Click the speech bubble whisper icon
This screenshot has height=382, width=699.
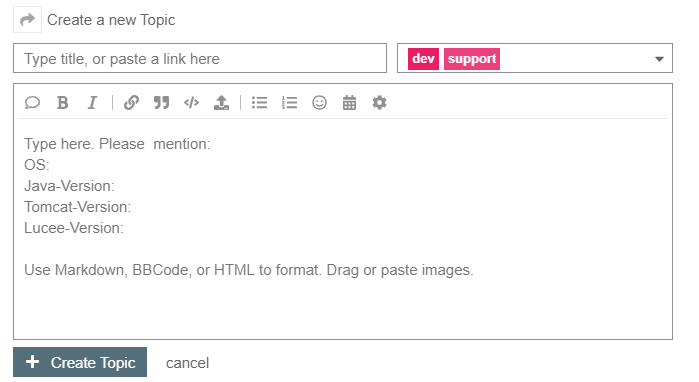(x=32, y=103)
